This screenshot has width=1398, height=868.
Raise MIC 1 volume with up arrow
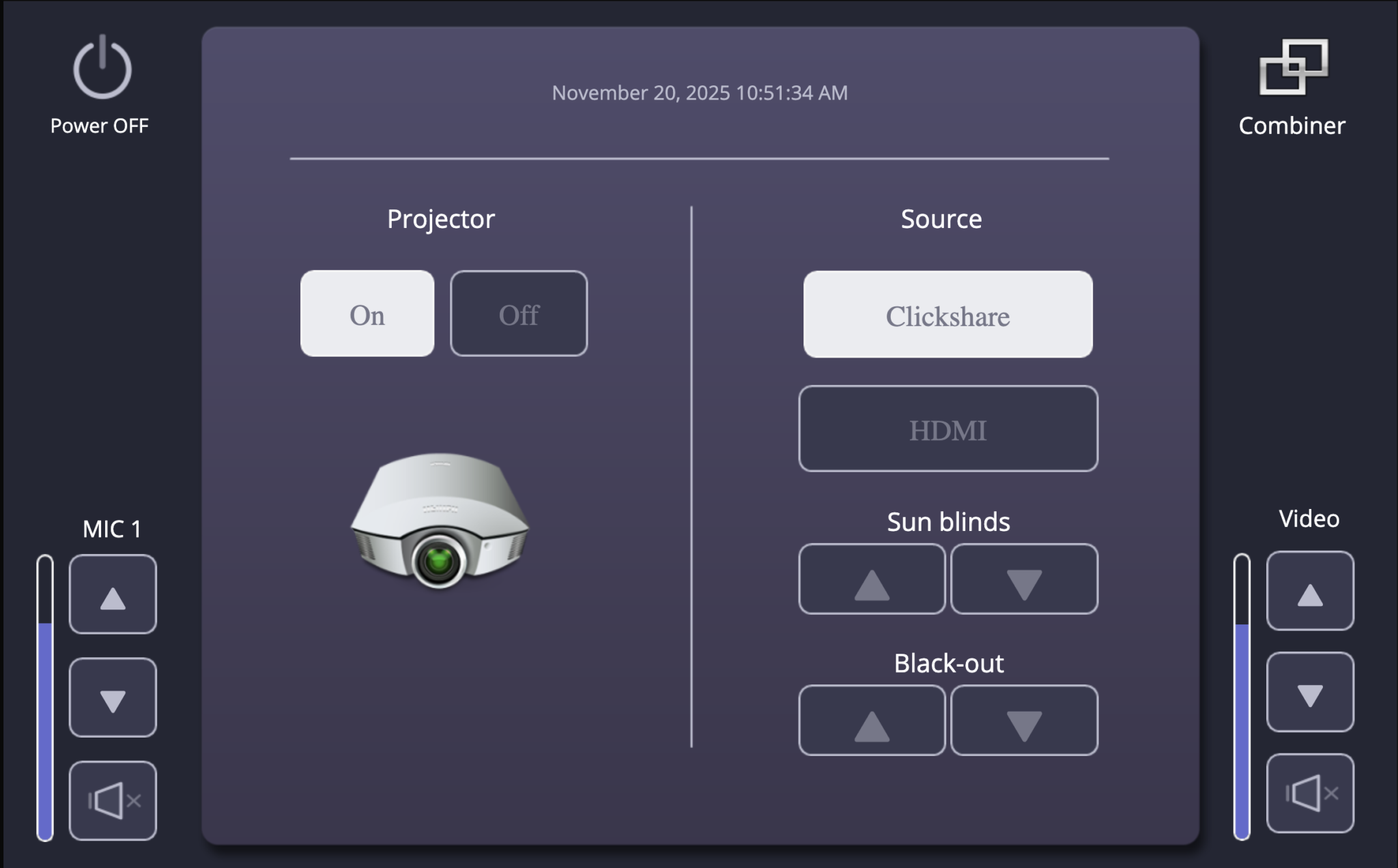pyautogui.click(x=113, y=594)
